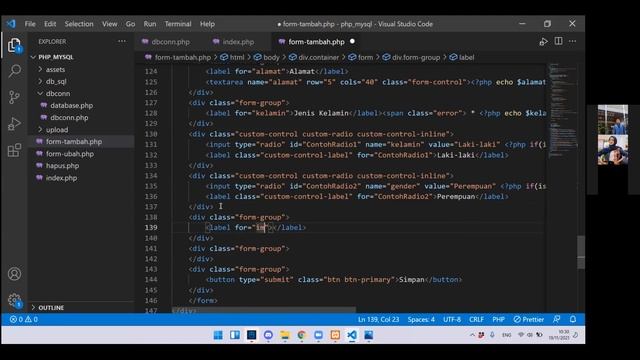
Task: Open Visual Studio Code taskbar icon
Action: pos(352,335)
